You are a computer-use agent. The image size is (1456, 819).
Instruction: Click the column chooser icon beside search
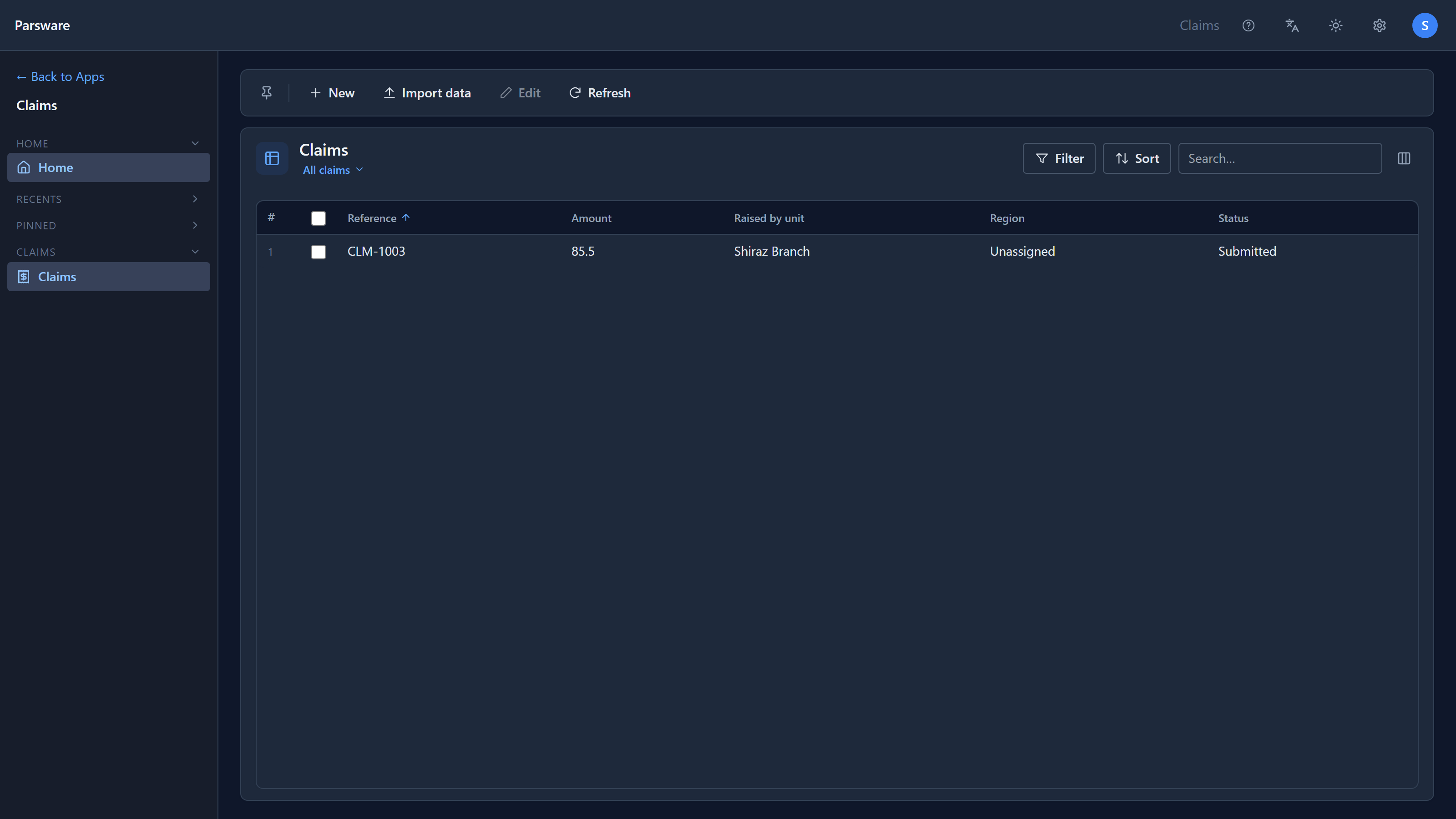tap(1404, 158)
